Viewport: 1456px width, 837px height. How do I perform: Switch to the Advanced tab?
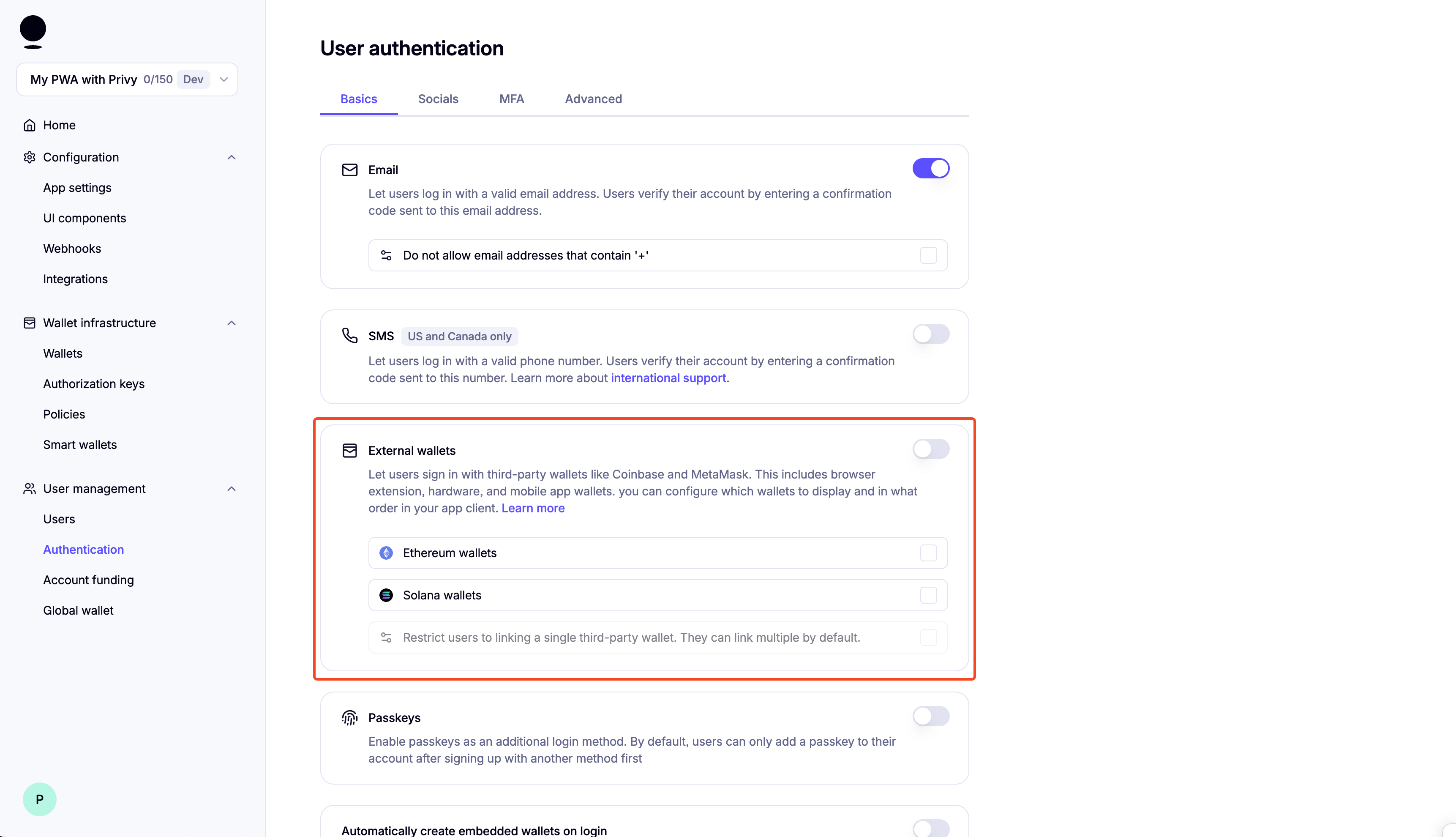click(x=594, y=99)
